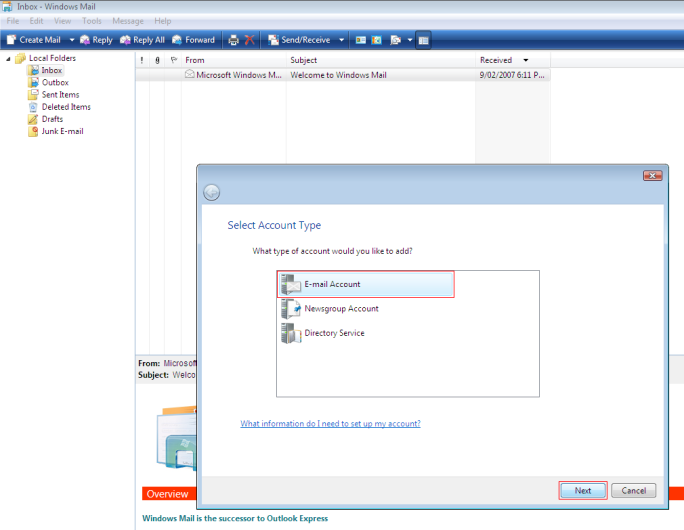Sort by the Priority exclamation column
This screenshot has height=530, width=684.
click(x=142, y=60)
